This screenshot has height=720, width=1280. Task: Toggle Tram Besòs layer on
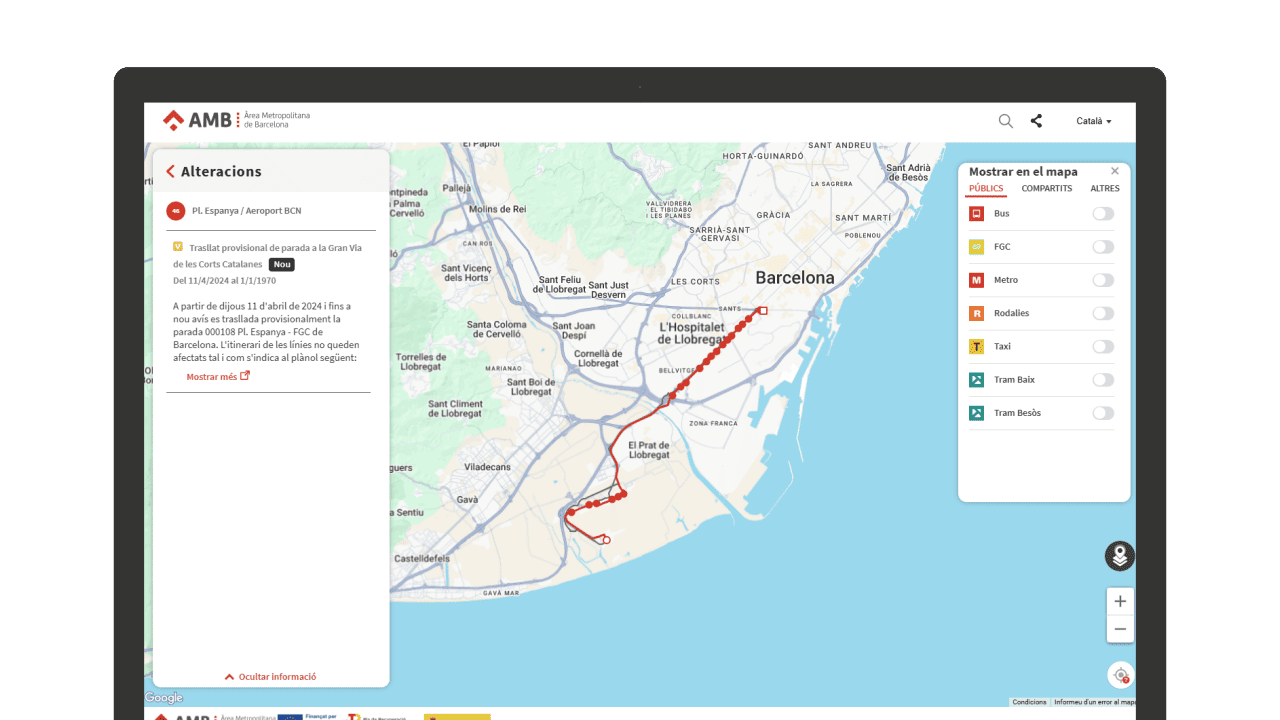(x=1102, y=413)
